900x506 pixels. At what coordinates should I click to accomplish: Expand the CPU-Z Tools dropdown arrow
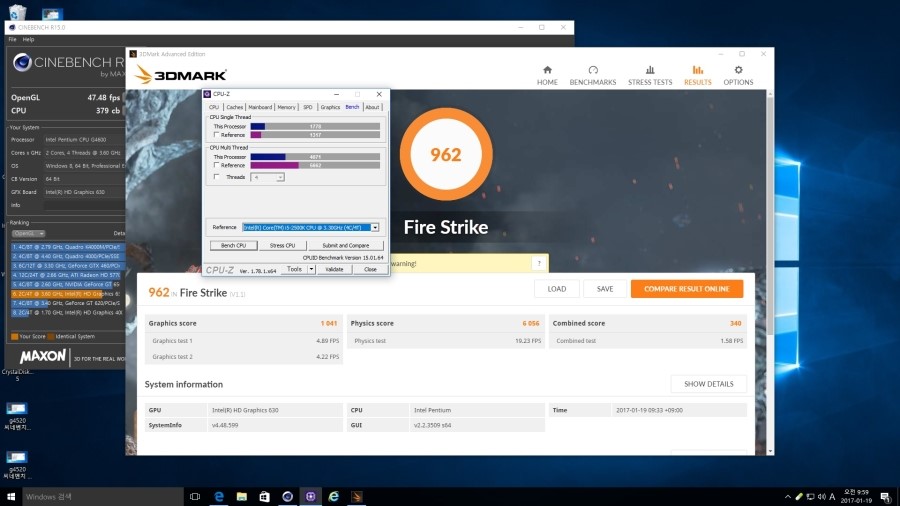point(311,269)
